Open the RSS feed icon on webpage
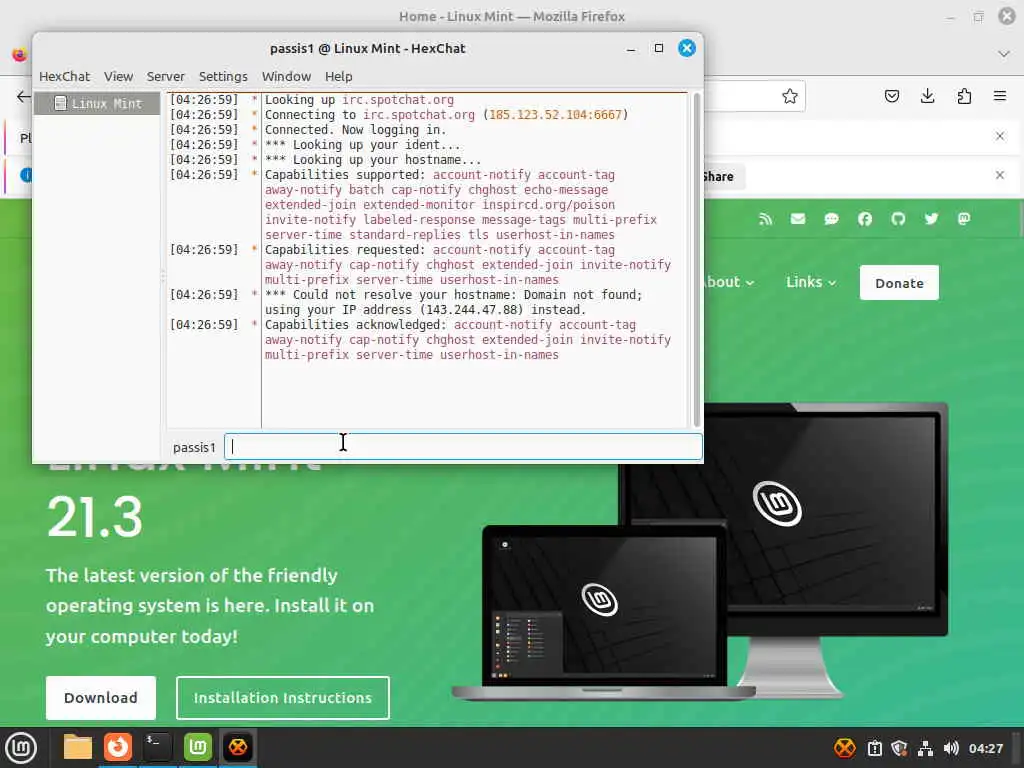 pyautogui.click(x=765, y=219)
